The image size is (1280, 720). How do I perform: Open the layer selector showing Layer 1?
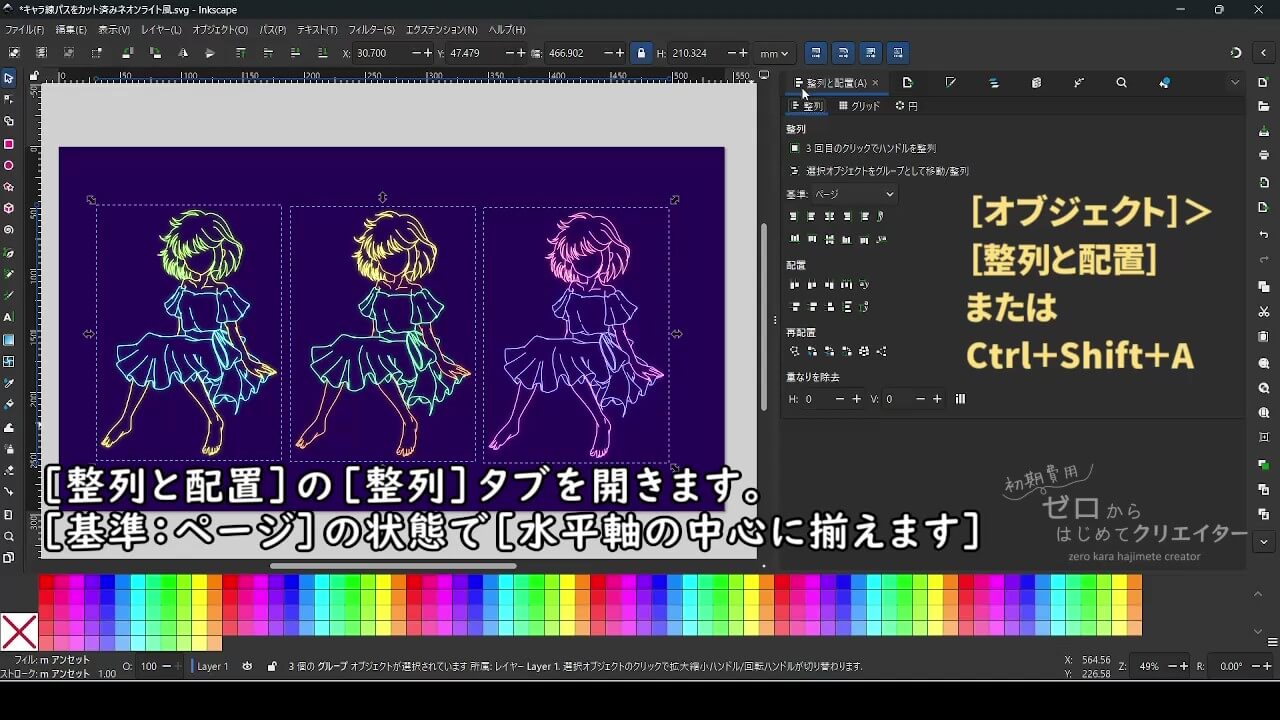point(213,664)
